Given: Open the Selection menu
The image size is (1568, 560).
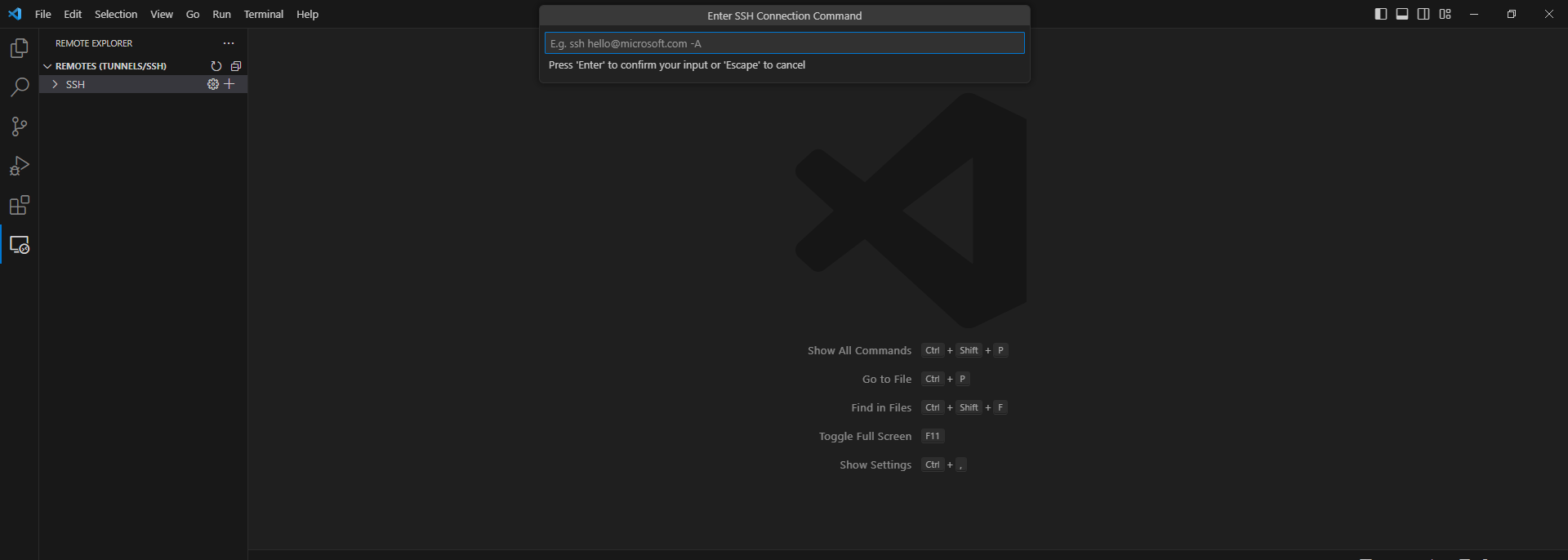Looking at the screenshot, I should pyautogui.click(x=116, y=14).
